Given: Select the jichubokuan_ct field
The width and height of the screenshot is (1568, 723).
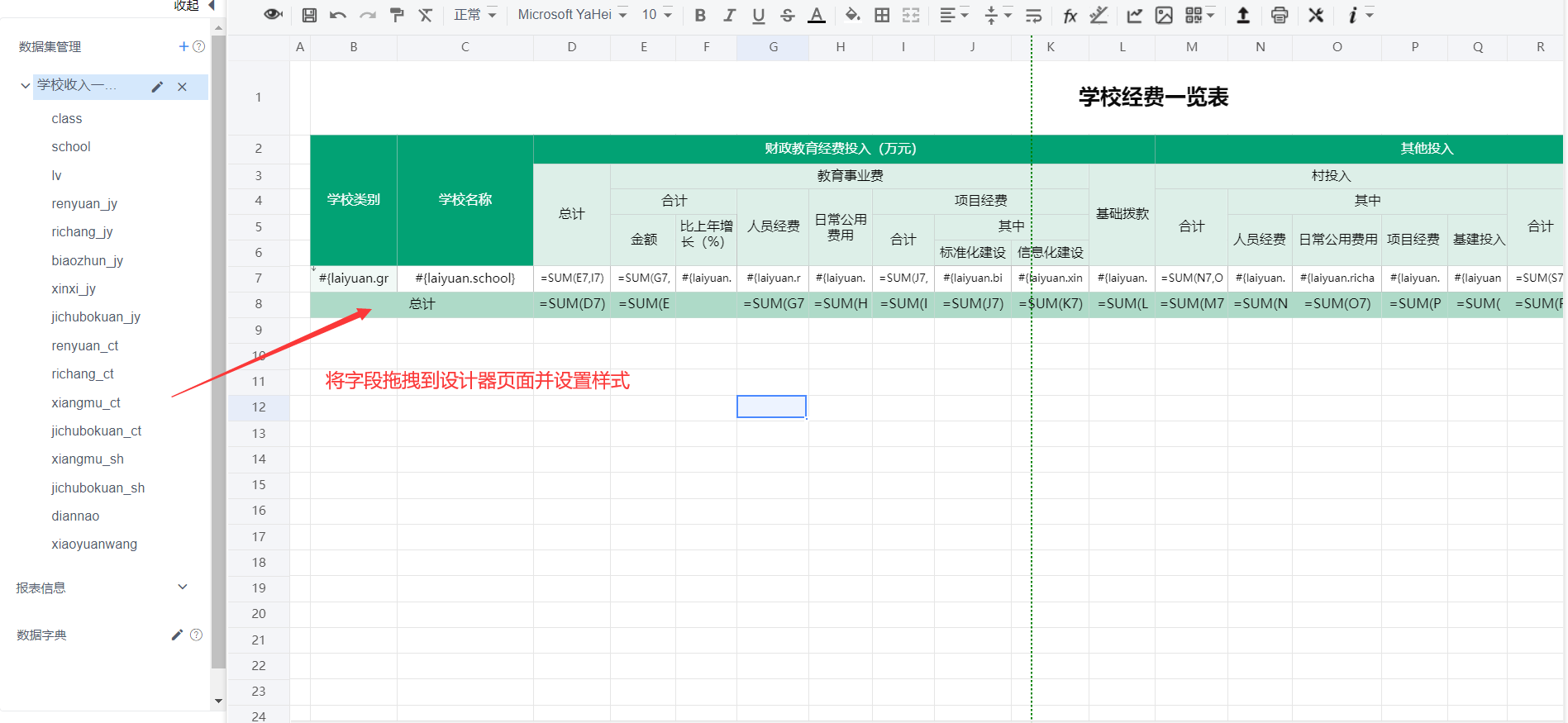Looking at the screenshot, I should 96,431.
